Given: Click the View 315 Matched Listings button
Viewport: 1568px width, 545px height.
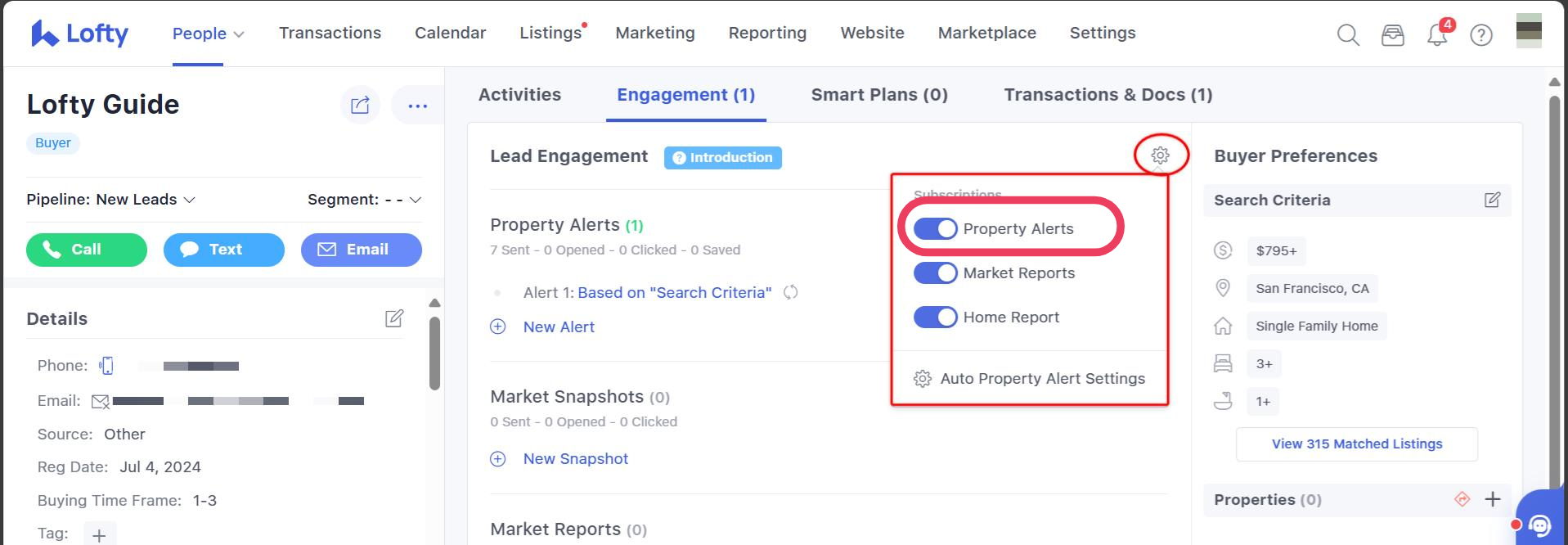Looking at the screenshot, I should tap(1356, 444).
